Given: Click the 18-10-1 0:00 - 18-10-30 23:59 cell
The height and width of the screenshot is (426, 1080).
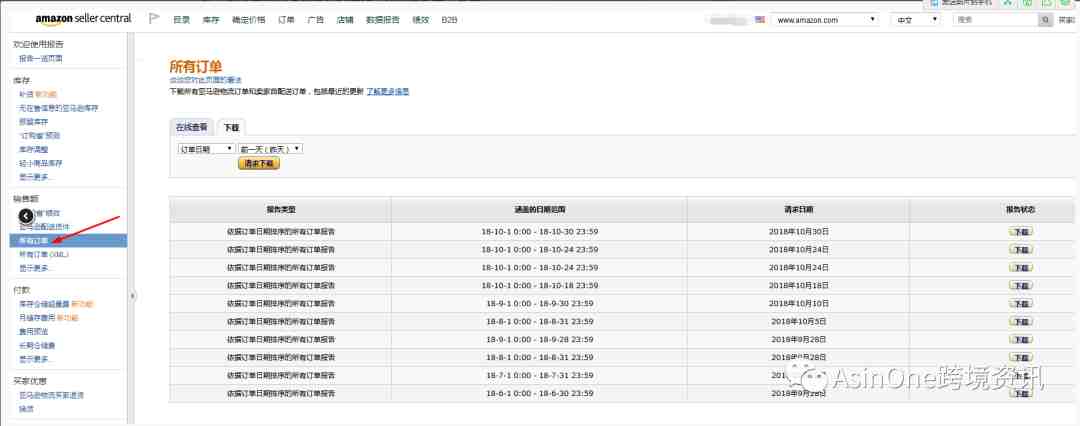Looking at the screenshot, I should tap(539, 232).
